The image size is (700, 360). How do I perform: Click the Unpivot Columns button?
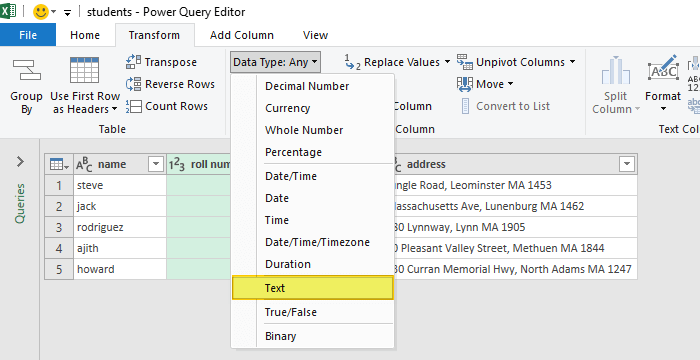click(511, 62)
